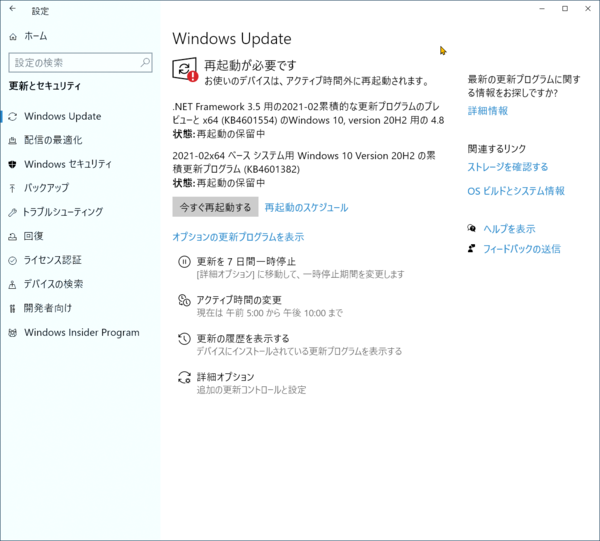
Task: Click the home icon next to ホーム
Action: (x=13, y=37)
